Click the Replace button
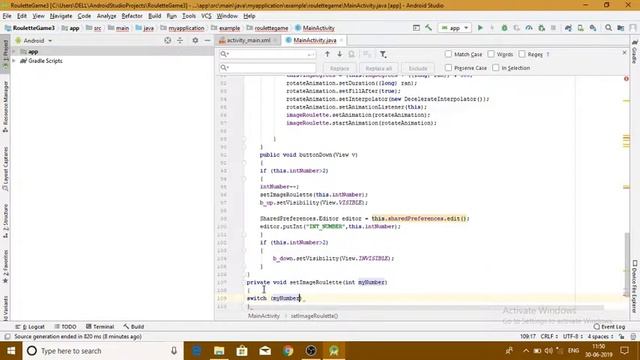 click(340, 68)
